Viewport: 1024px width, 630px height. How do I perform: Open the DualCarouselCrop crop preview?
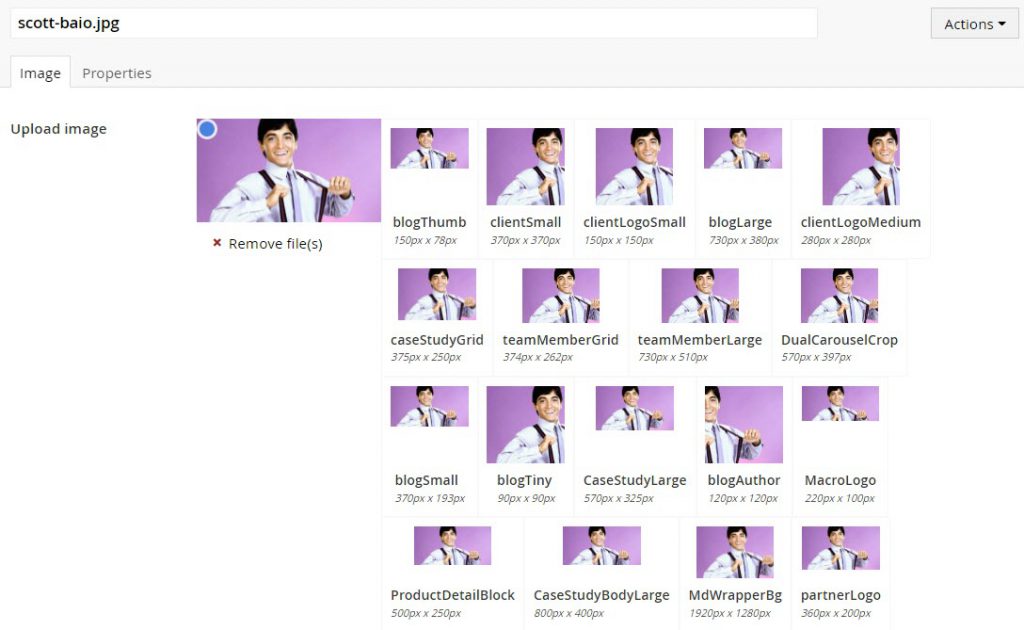839,295
